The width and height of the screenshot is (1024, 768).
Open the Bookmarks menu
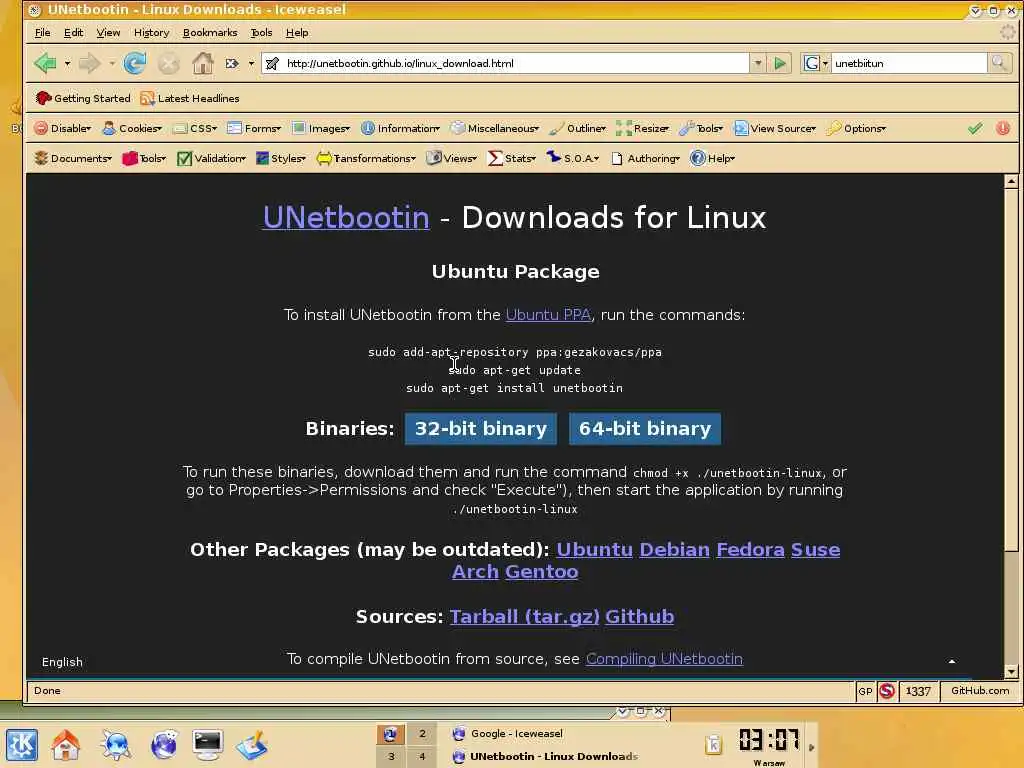[210, 33]
